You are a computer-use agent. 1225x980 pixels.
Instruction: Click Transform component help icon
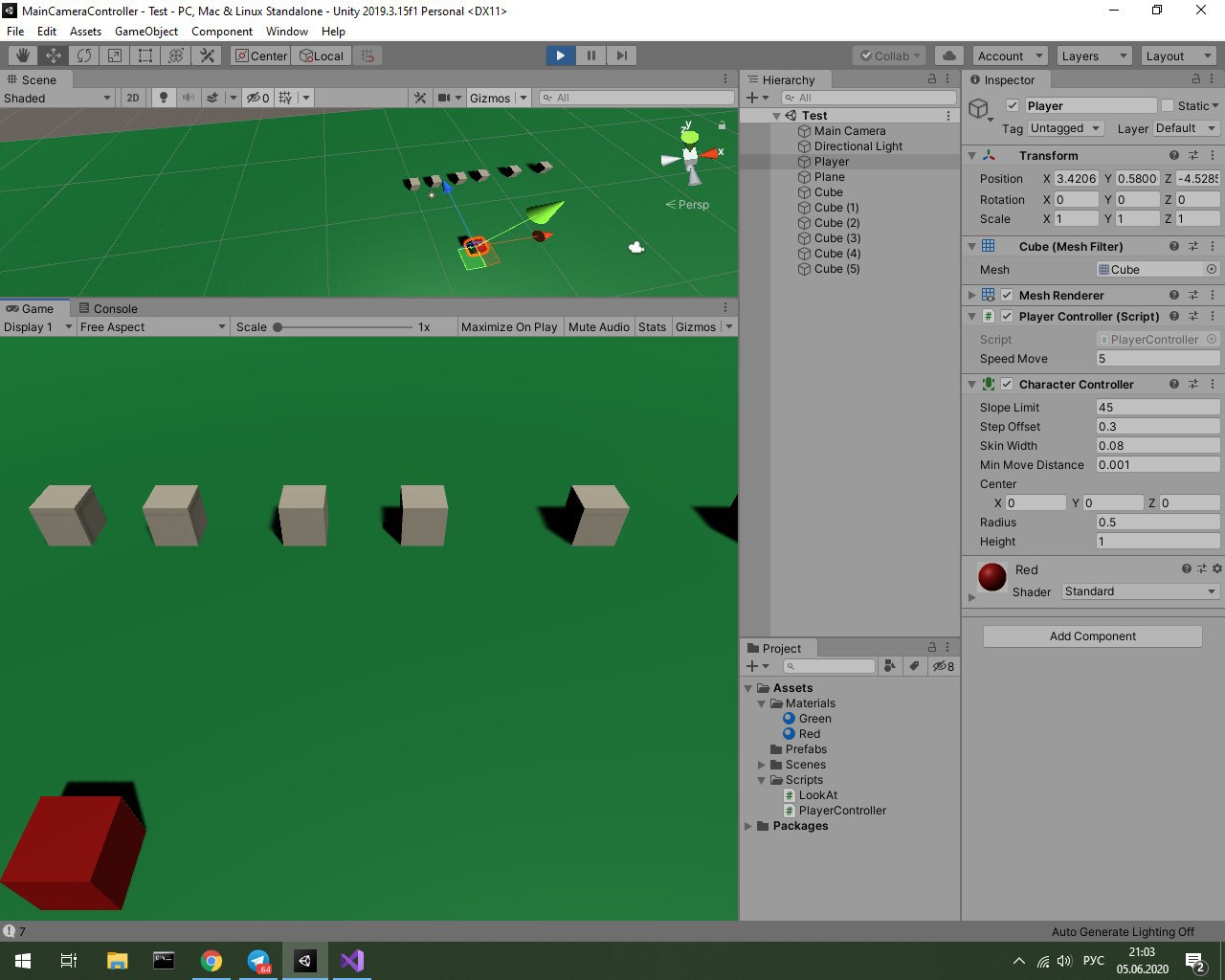point(1174,155)
